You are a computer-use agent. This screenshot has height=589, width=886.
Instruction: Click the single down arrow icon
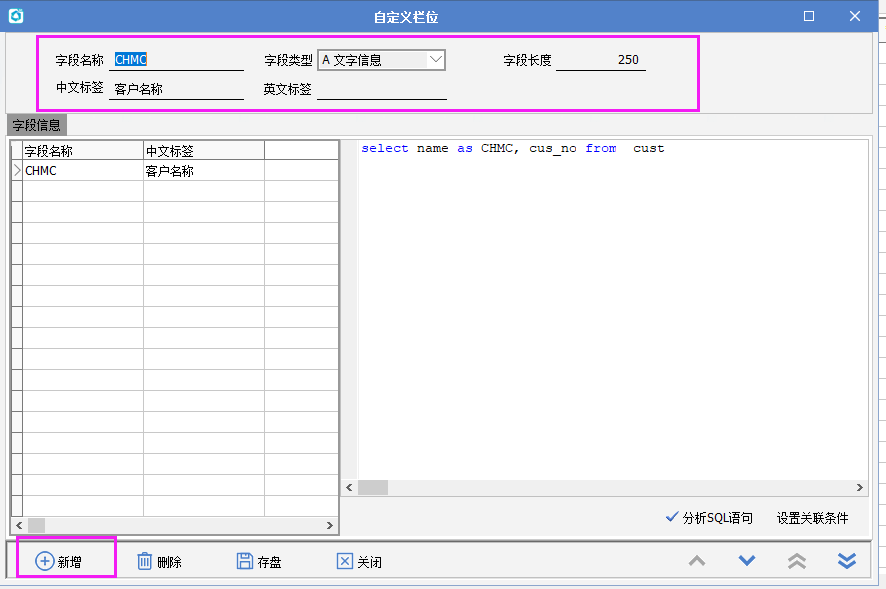click(747, 561)
